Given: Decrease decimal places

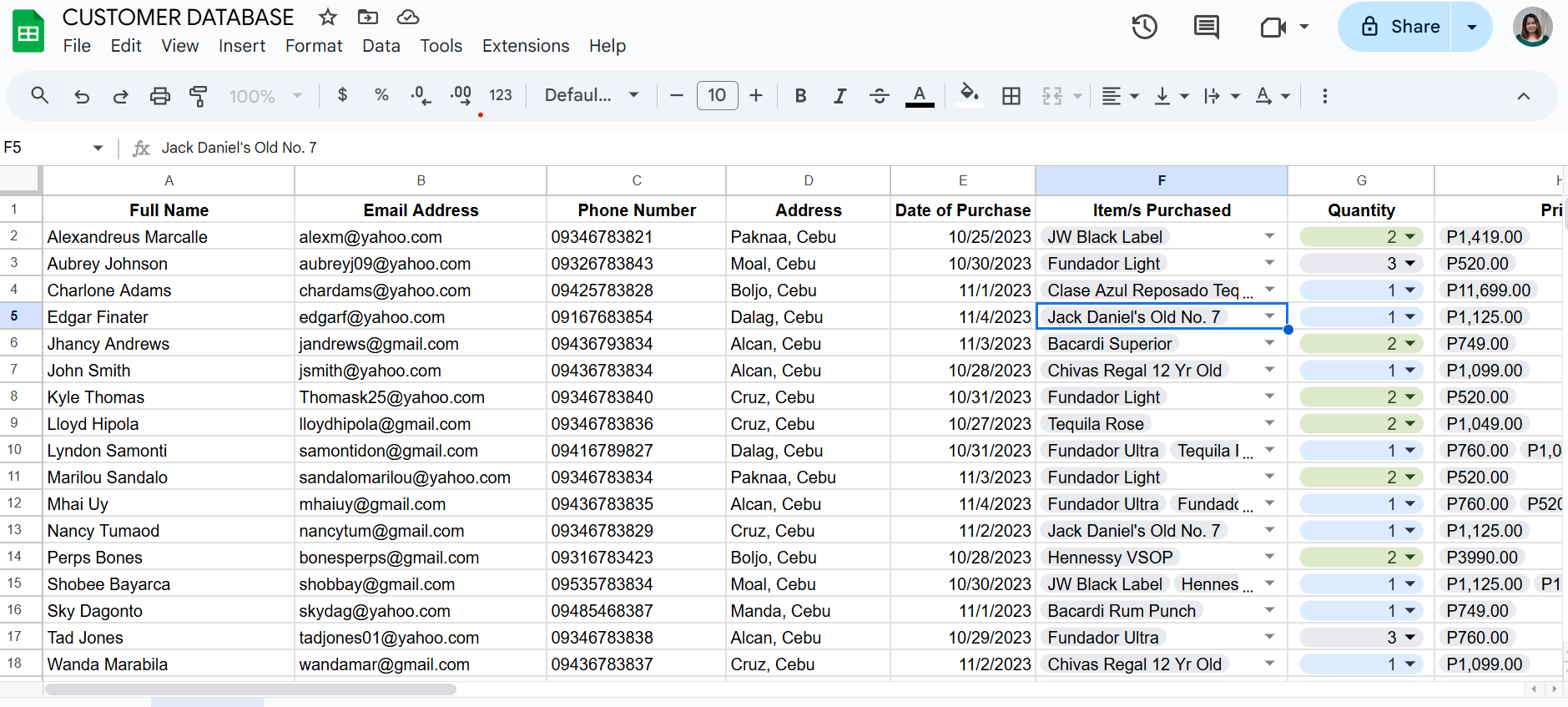Looking at the screenshot, I should click(421, 95).
